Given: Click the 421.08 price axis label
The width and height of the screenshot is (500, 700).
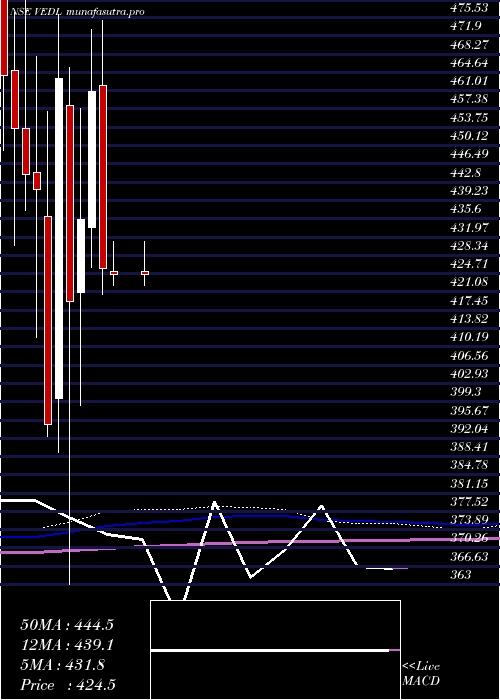Looking at the screenshot, I should [x=470, y=282].
